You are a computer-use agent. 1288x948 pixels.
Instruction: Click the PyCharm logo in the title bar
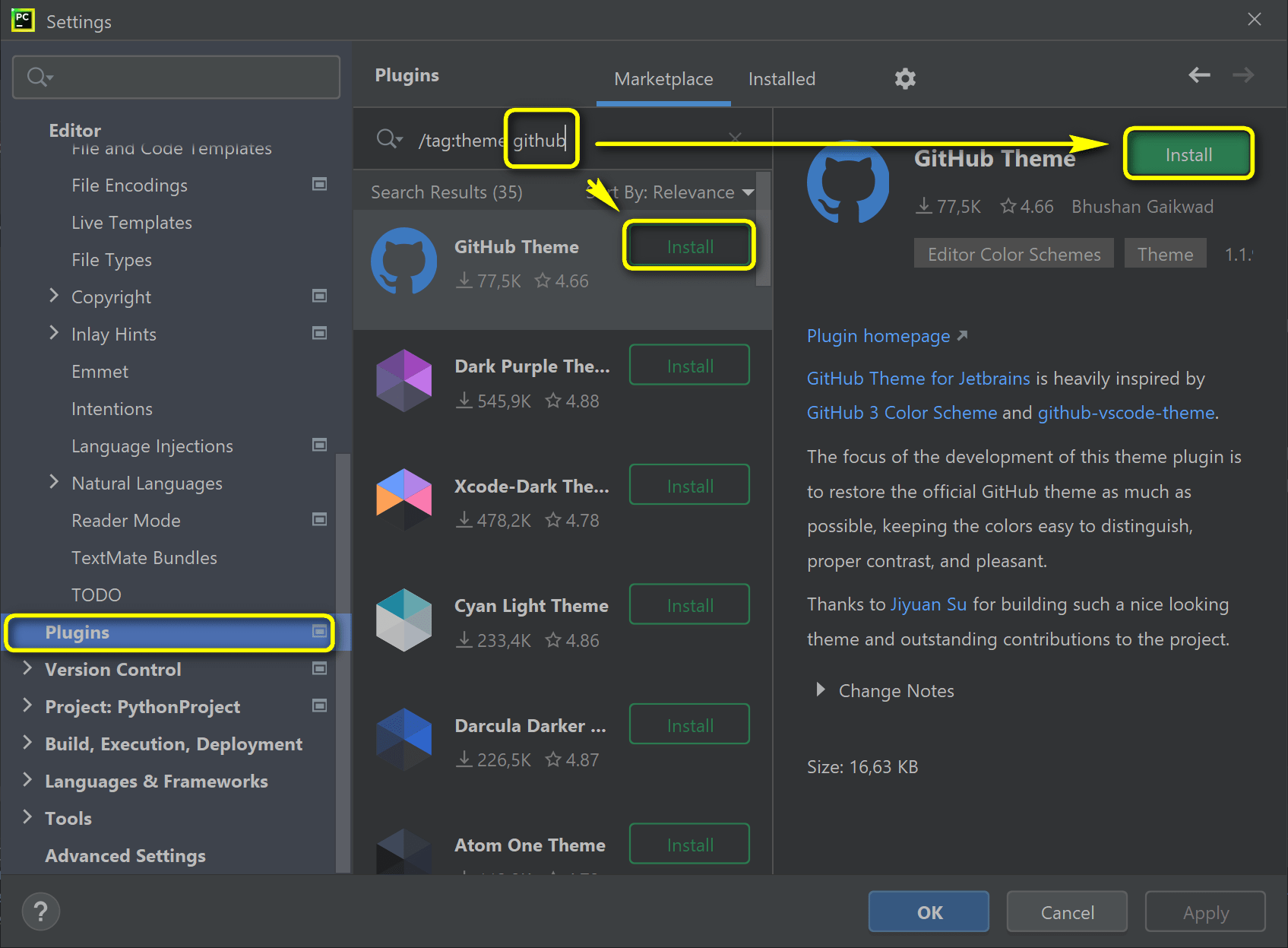point(24,21)
